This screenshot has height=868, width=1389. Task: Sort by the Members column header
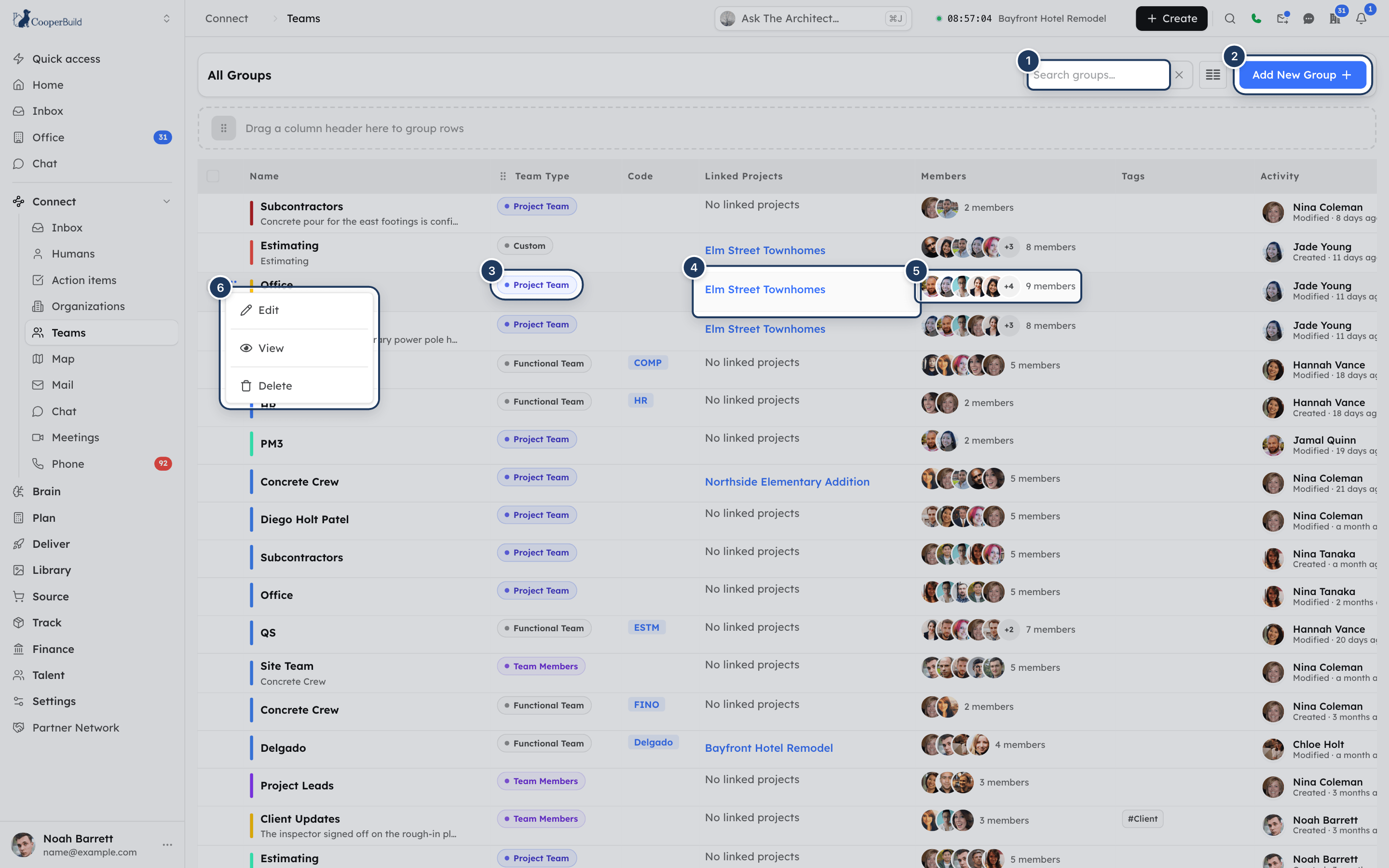[943, 176]
